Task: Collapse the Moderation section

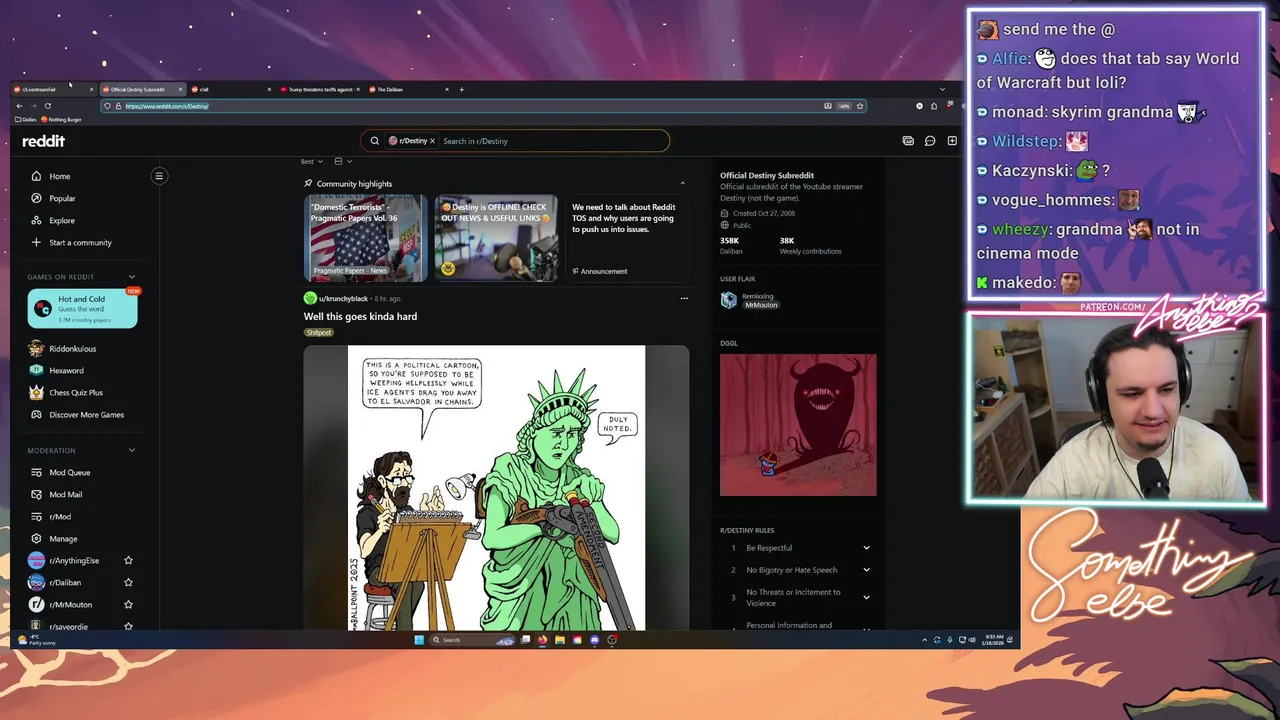Action: (131, 450)
